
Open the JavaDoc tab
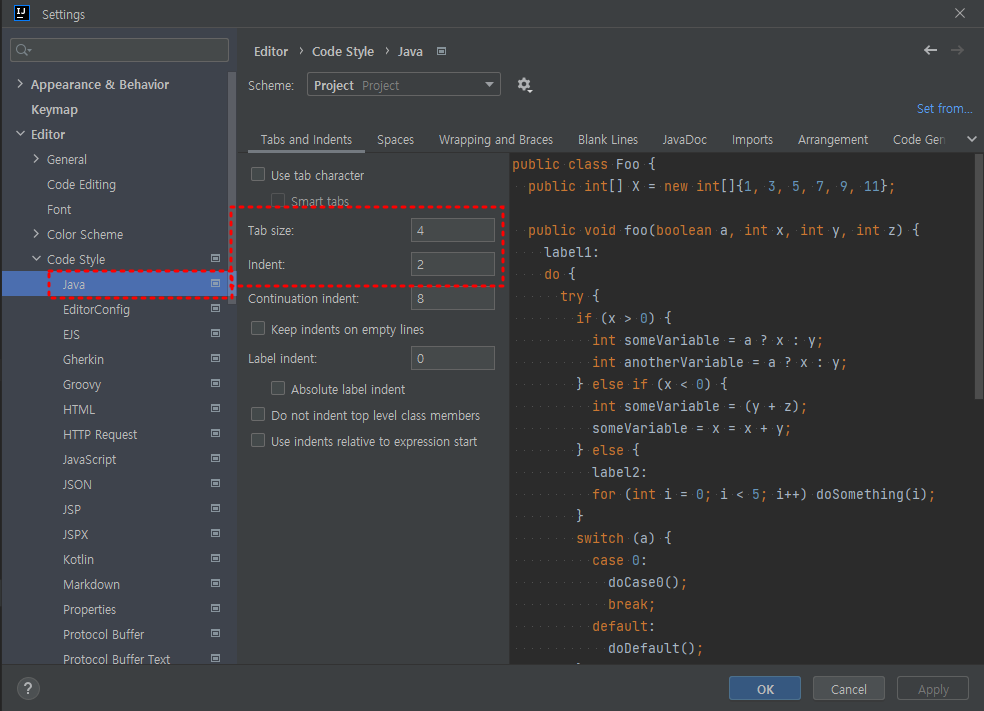tap(685, 139)
